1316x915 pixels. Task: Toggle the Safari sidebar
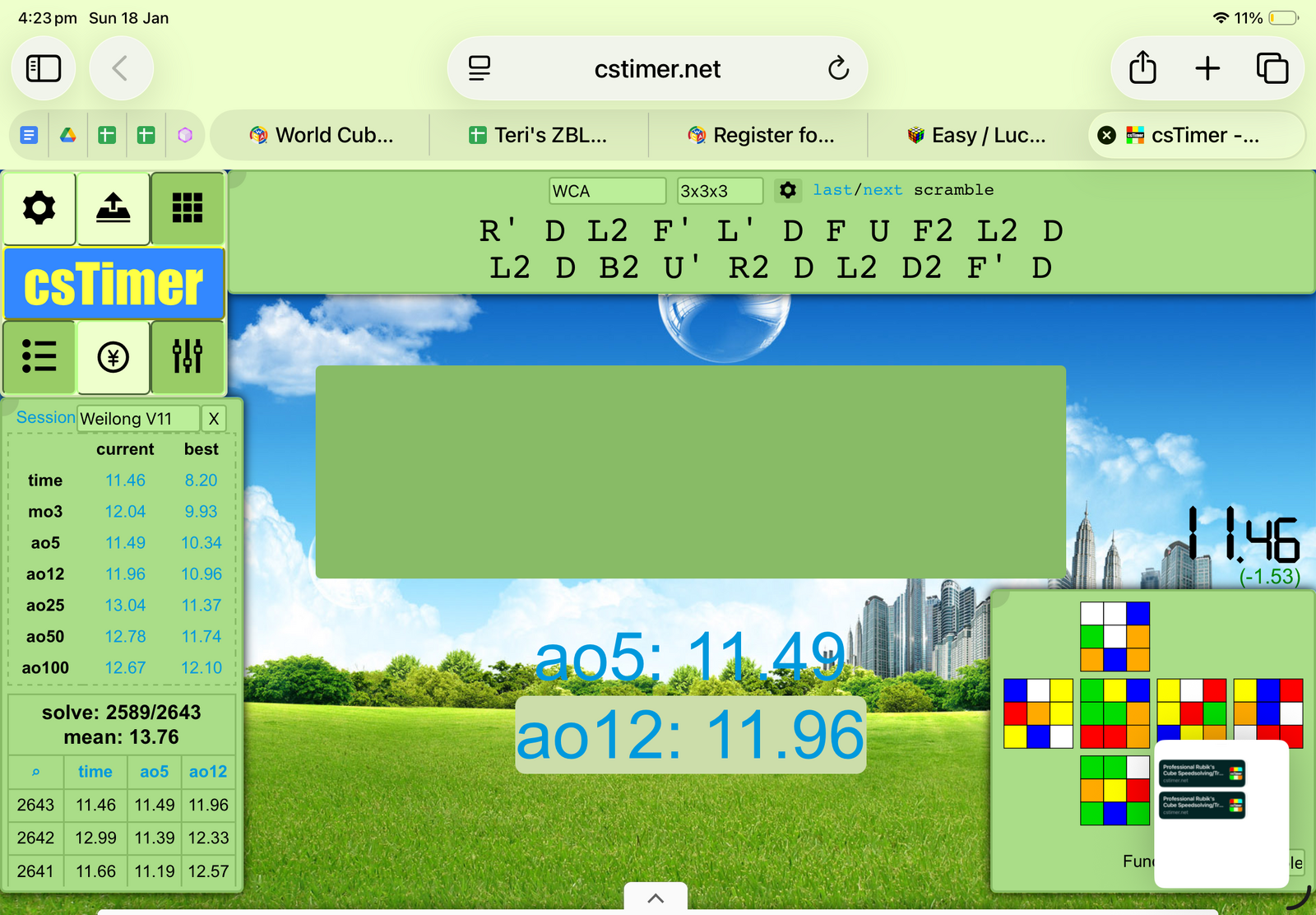pos(44,68)
